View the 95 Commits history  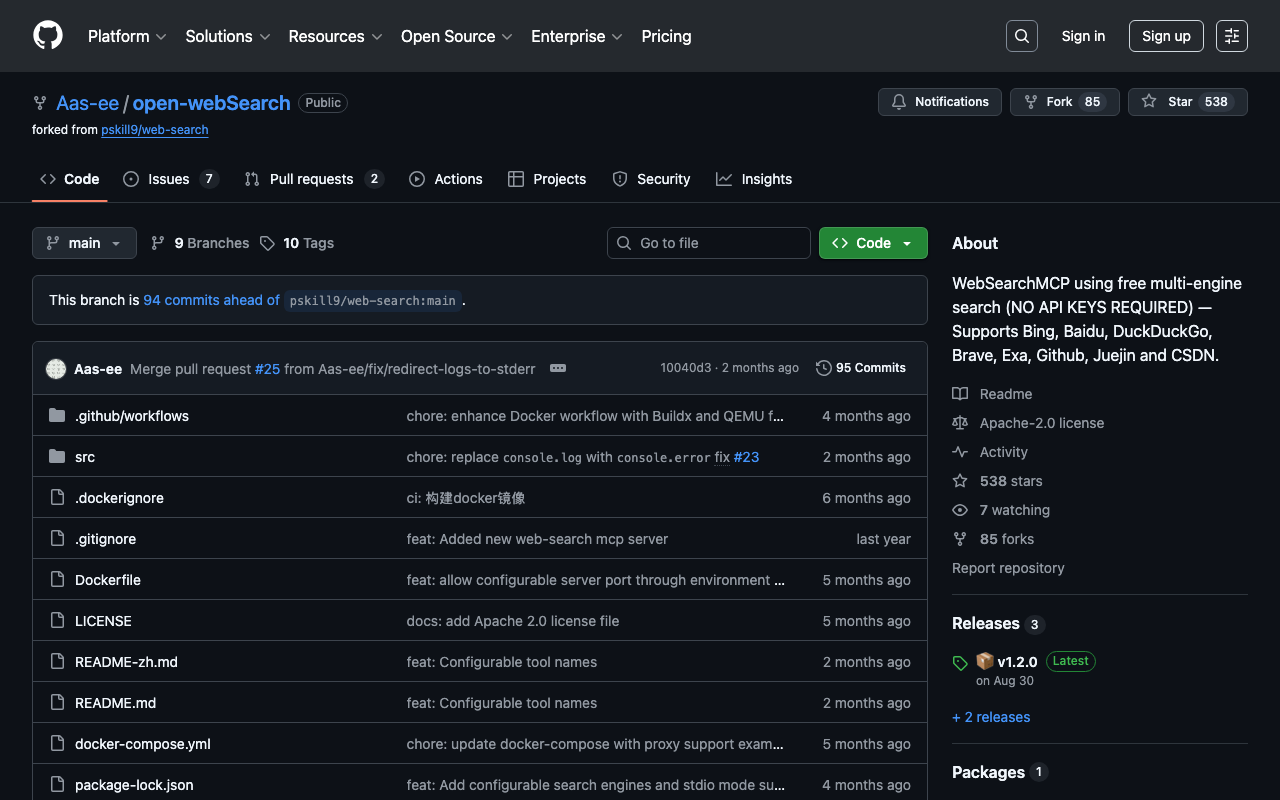(861, 368)
